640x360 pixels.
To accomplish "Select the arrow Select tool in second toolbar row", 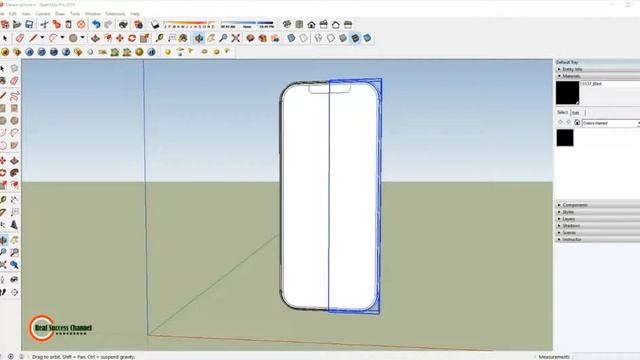I will coord(5,38).
